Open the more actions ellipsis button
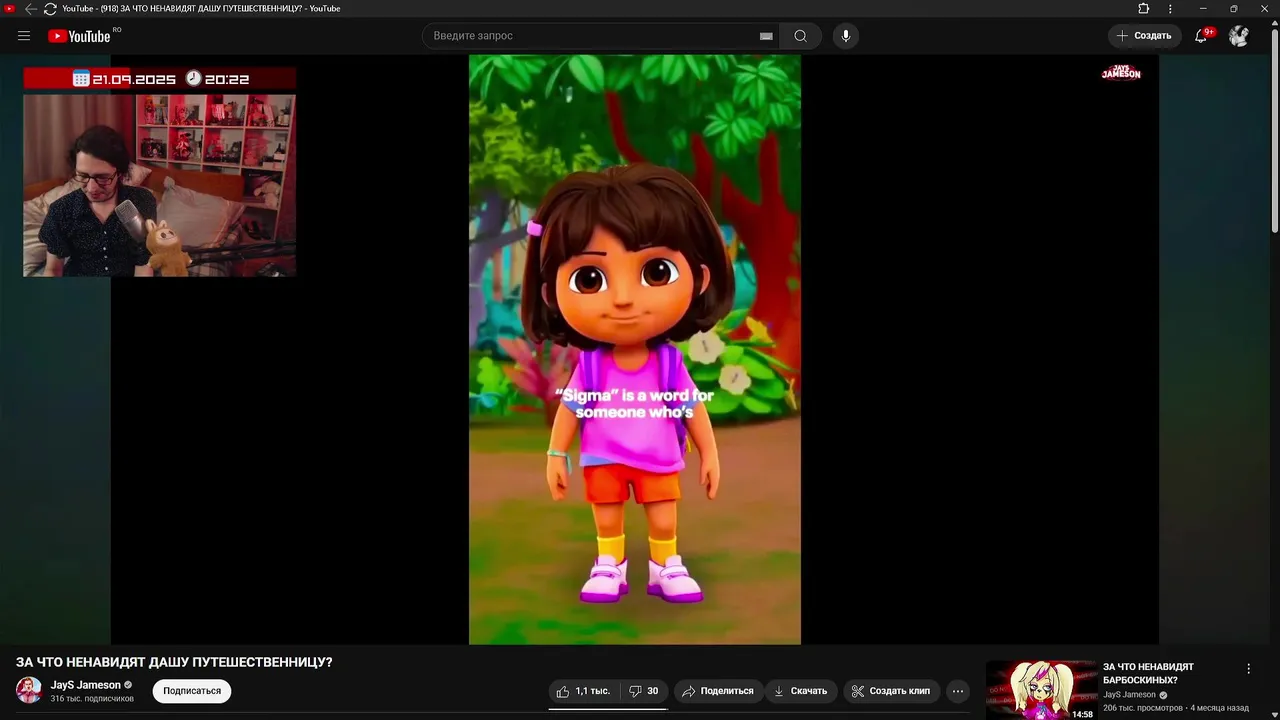Screen dimensions: 1280x720 click(x=958, y=691)
